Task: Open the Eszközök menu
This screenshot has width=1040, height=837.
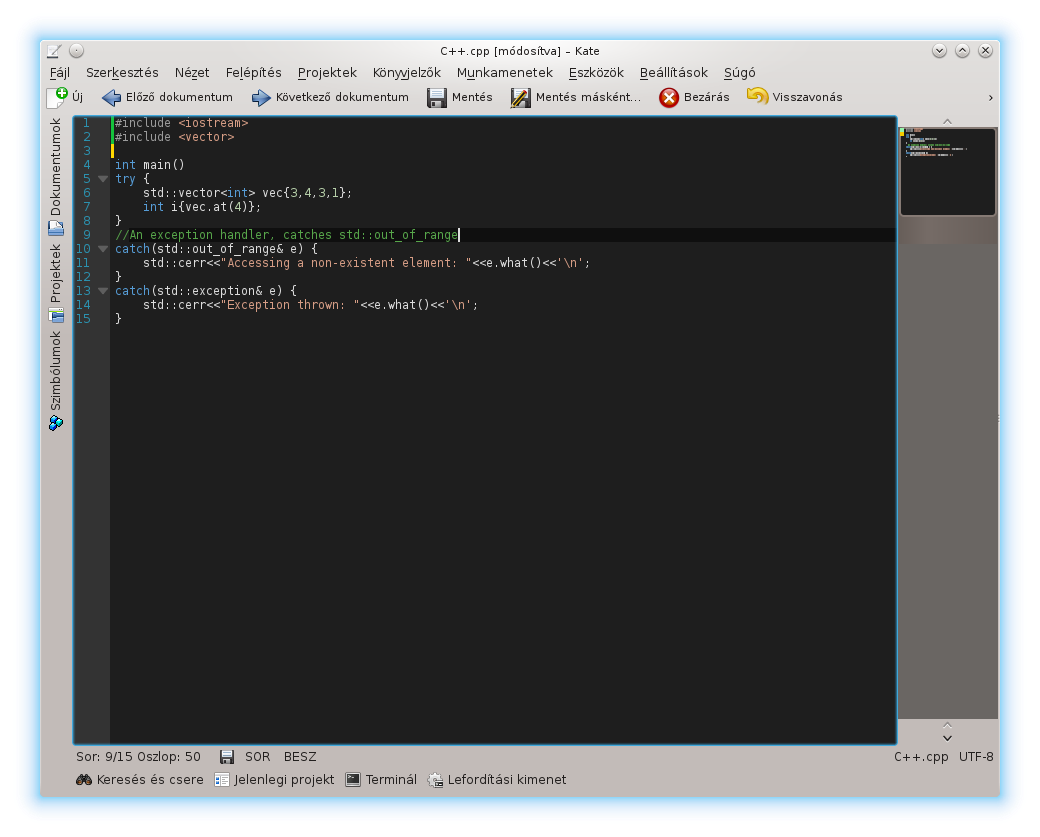Action: pos(596,72)
